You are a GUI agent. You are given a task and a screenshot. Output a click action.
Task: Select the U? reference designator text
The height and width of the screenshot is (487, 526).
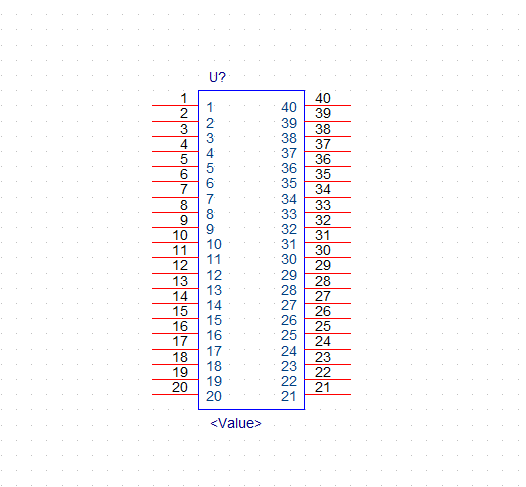tap(217, 77)
